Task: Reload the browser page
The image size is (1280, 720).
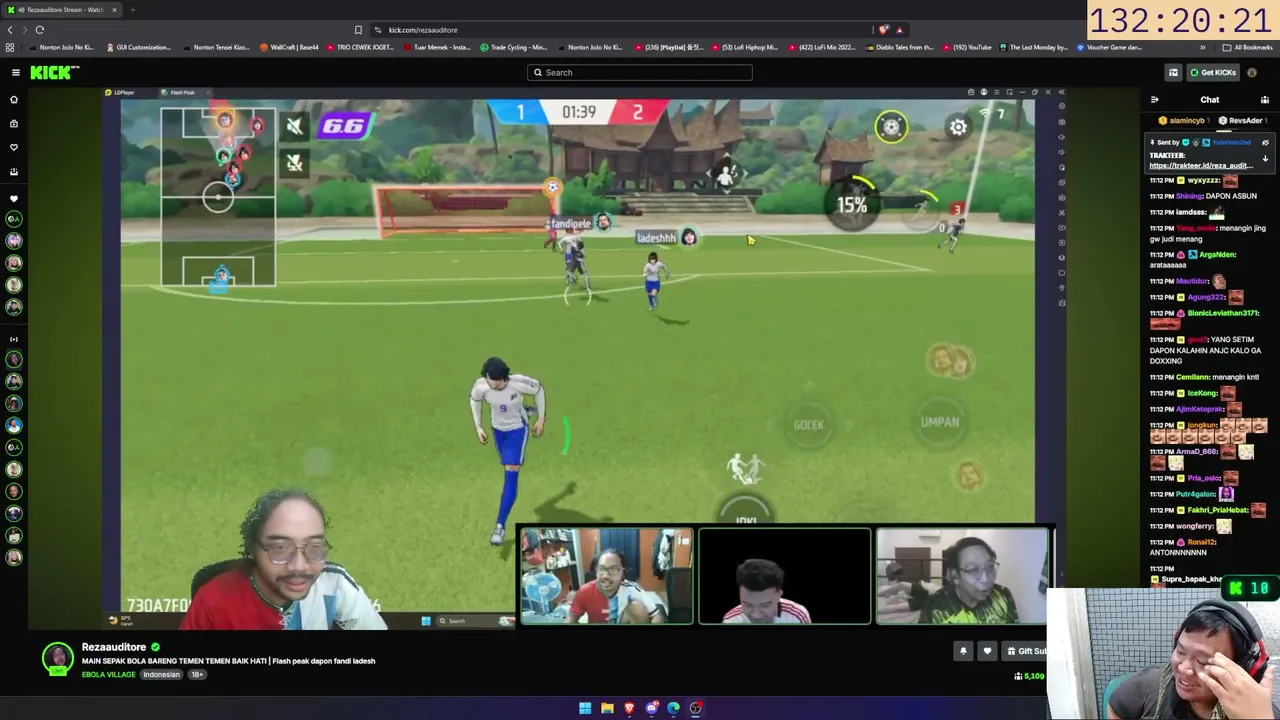Action: [40, 30]
